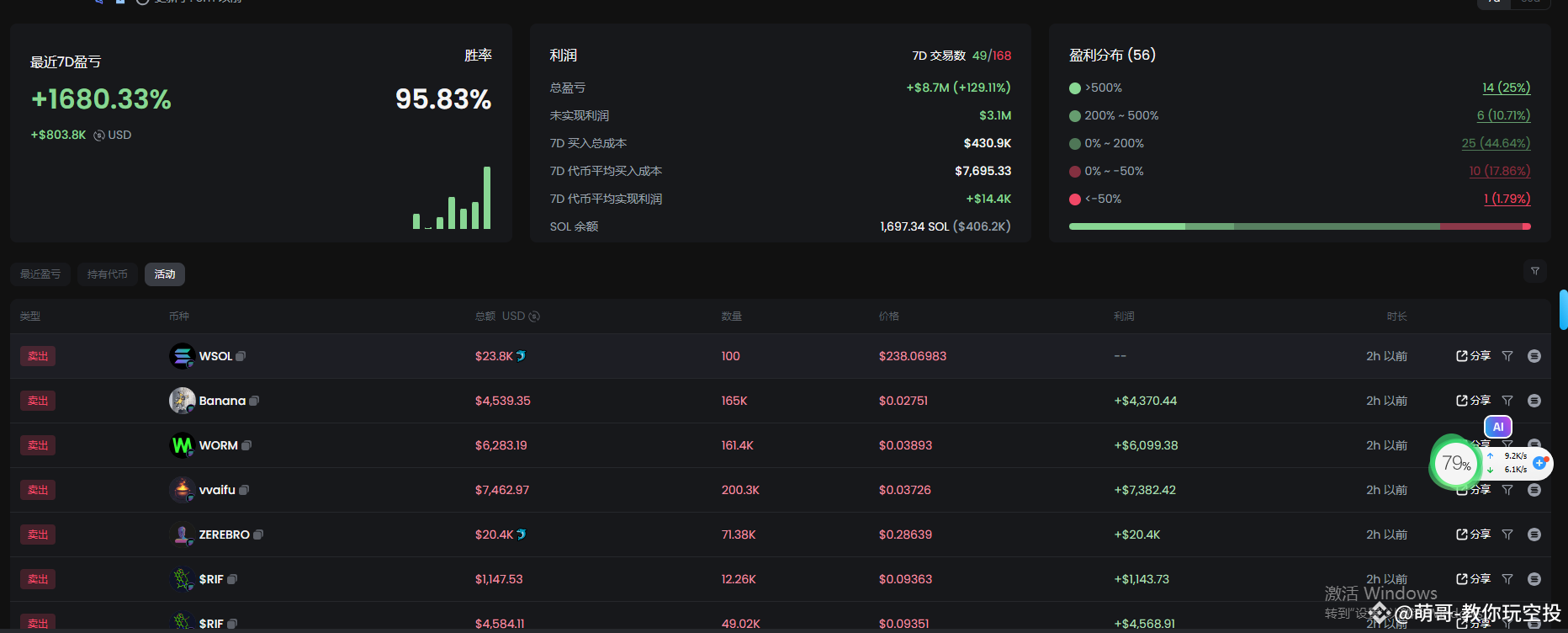Open the 1 (1.79%) loss link

(1507, 199)
